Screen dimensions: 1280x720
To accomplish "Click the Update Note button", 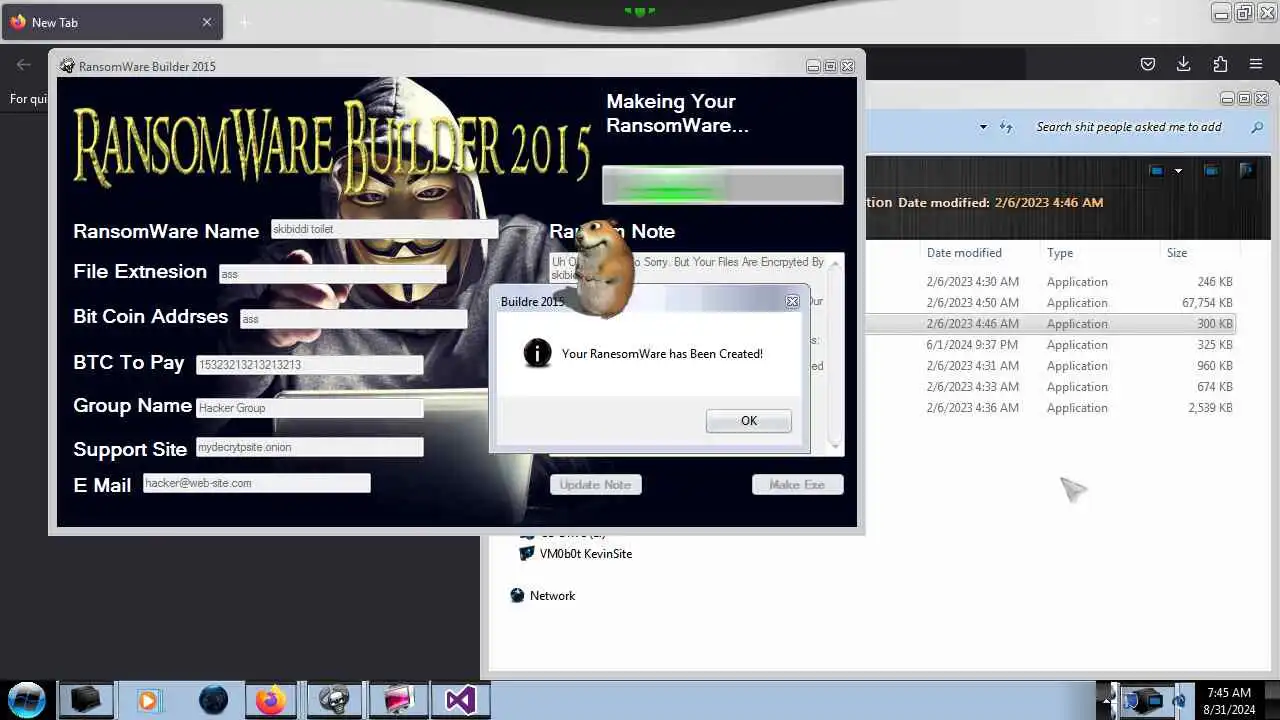I will tap(595, 485).
